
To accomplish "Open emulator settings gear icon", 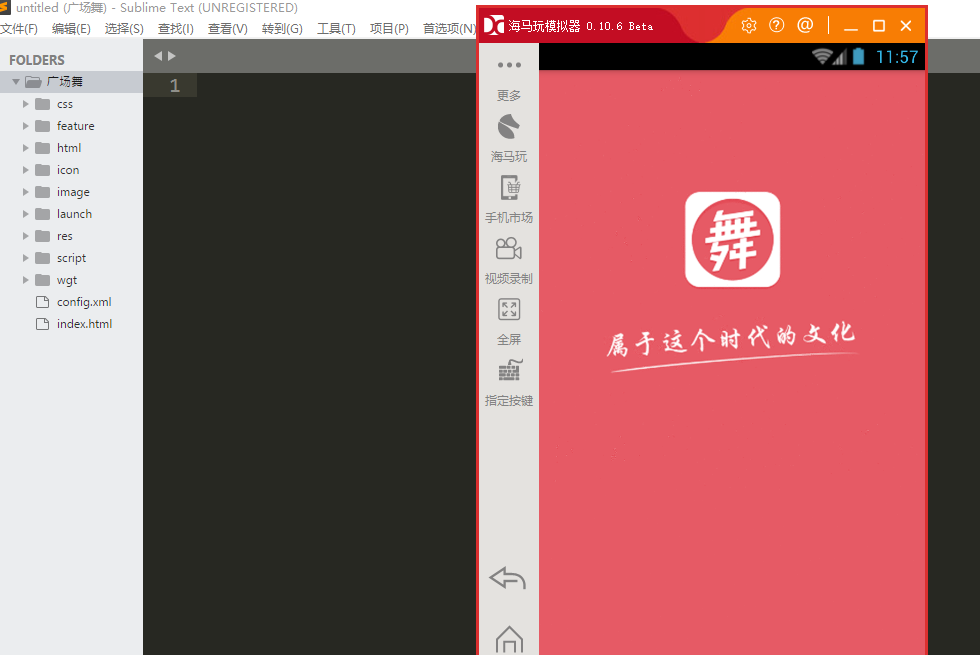I will 748,25.
